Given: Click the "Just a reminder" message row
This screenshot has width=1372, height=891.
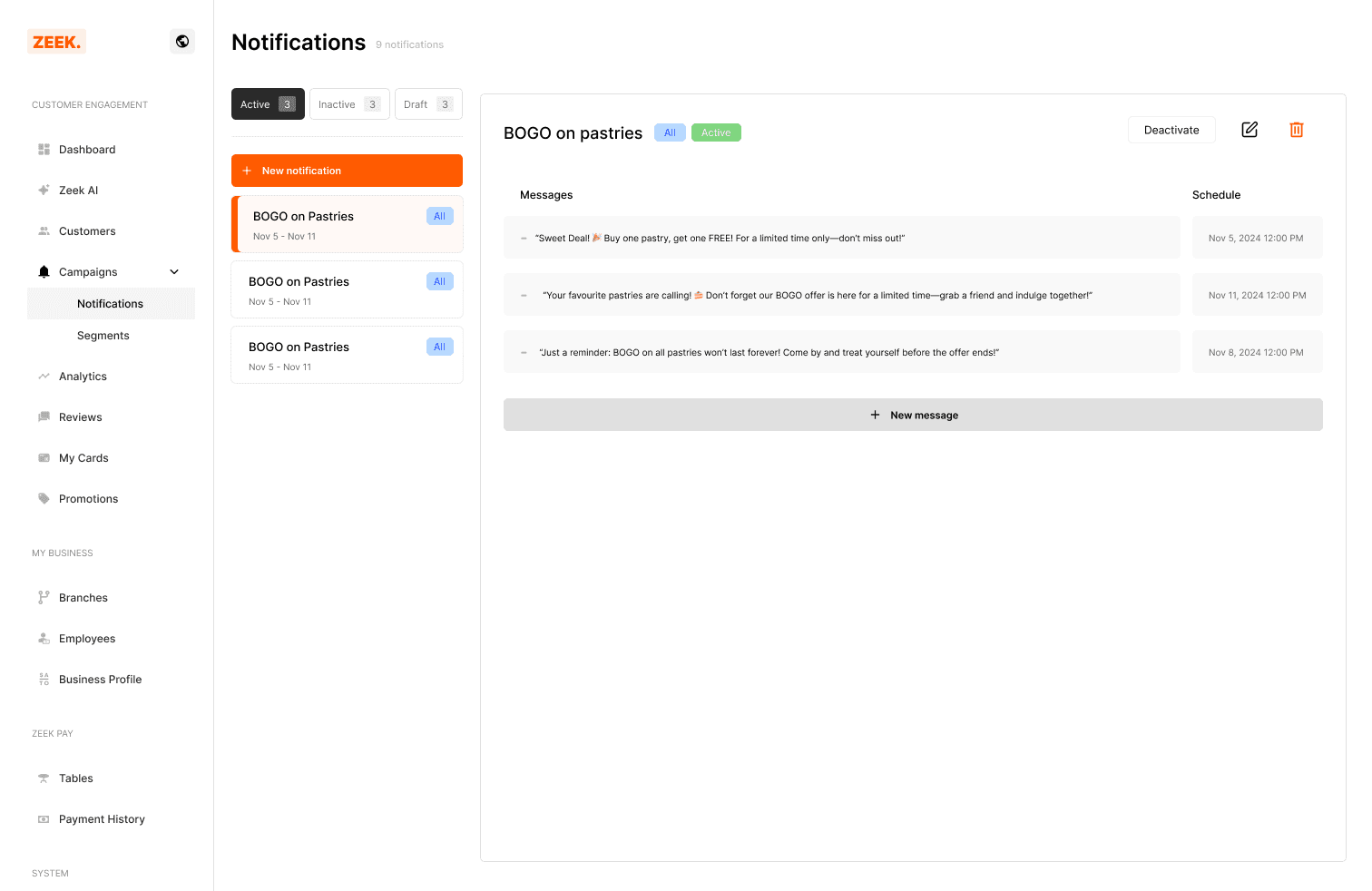Looking at the screenshot, I should click(842, 352).
